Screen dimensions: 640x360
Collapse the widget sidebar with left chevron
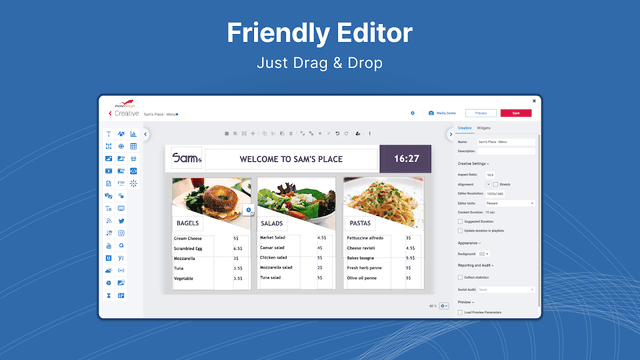145,134
